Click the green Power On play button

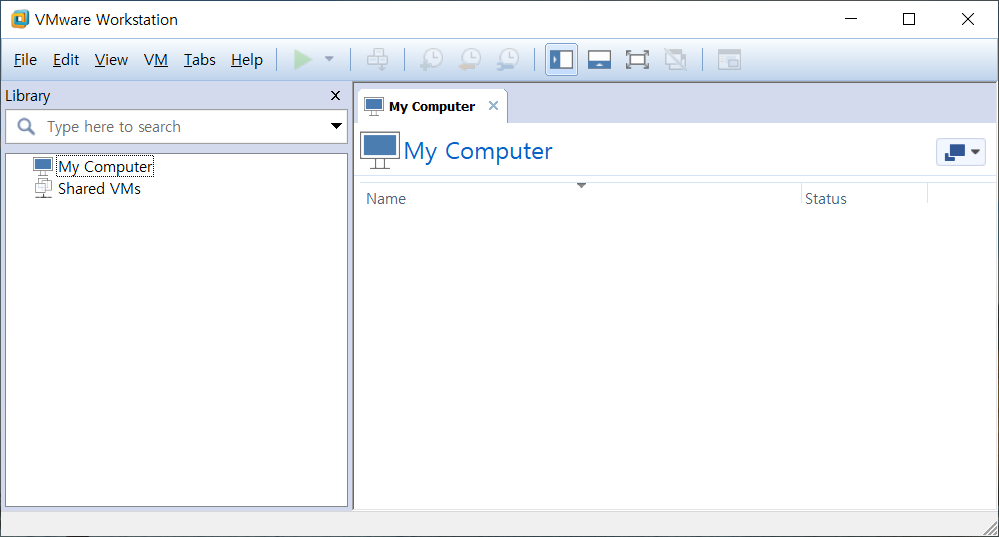[303, 60]
